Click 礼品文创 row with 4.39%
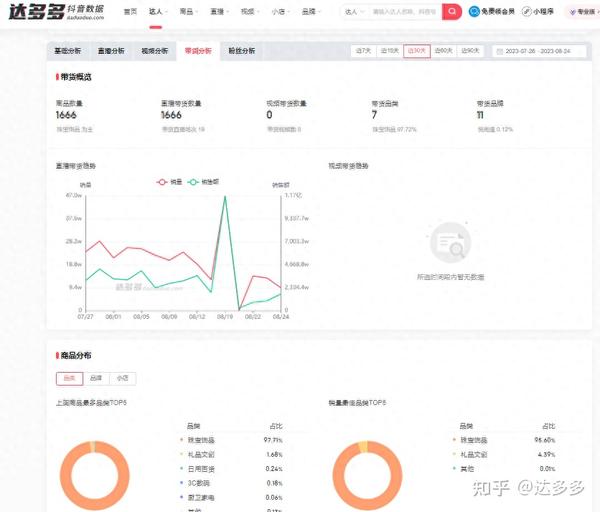The height and width of the screenshot is (512, 600). click(504, 455)
